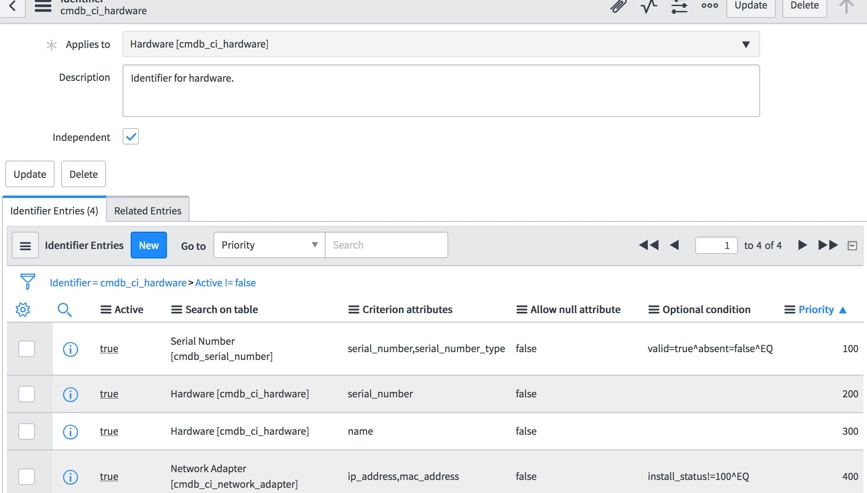Click the Network Adapter [cmdb_ci_network_adapter] cell

pyautogui.click(x=234, y=476)
